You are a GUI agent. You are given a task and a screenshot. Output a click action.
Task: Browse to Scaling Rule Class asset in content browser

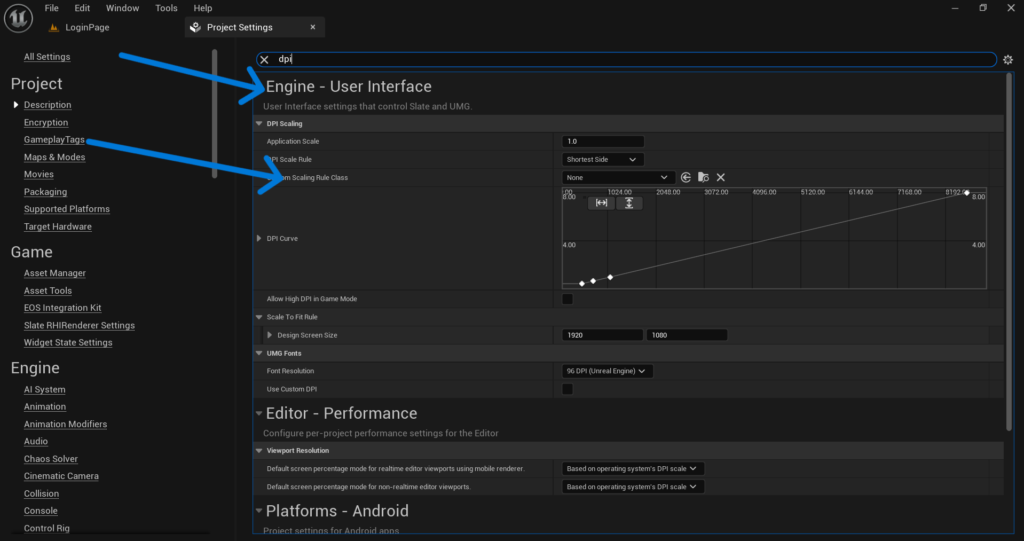point(703,177)
